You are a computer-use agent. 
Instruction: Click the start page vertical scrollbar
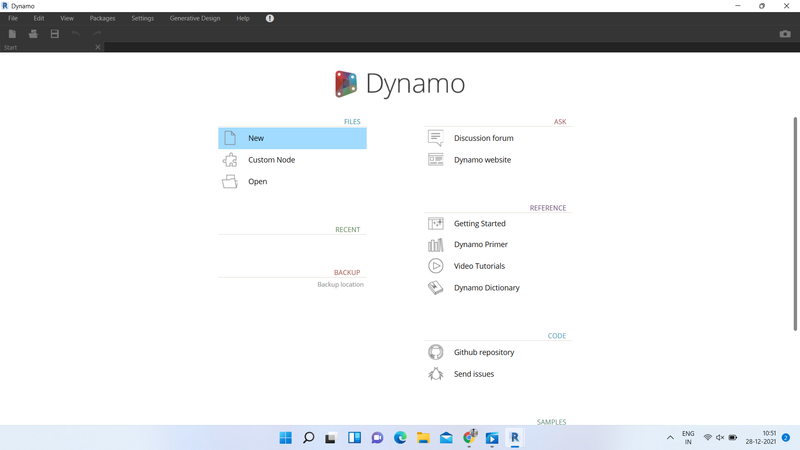pyautogui.click(x=795, y=224)
